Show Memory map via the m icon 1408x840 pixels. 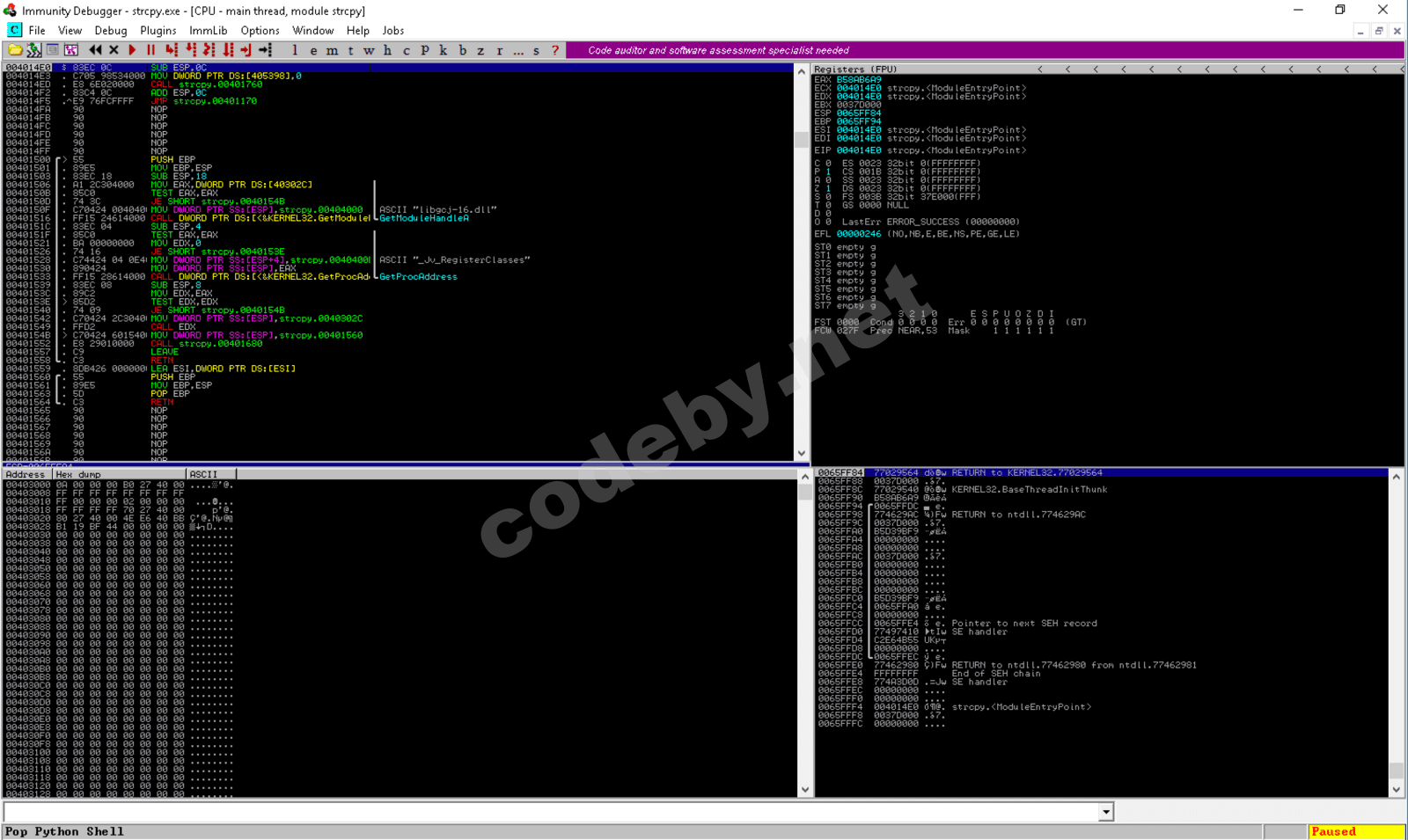click(332, 50)
